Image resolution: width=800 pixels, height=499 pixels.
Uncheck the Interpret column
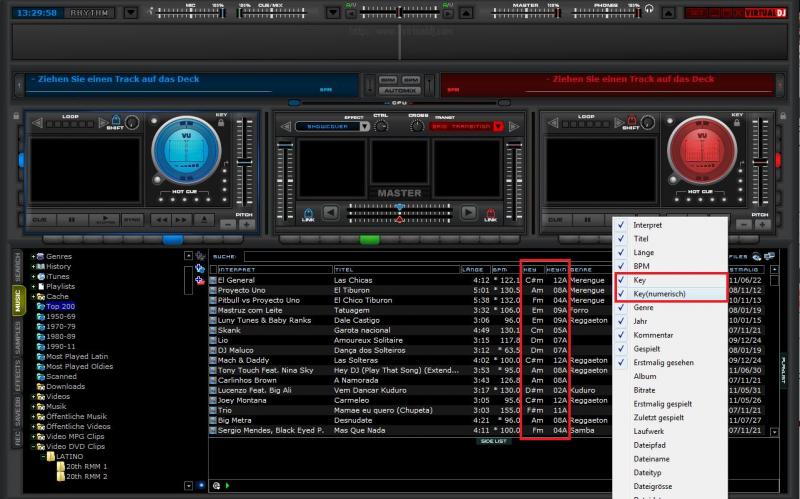point(671,225)
